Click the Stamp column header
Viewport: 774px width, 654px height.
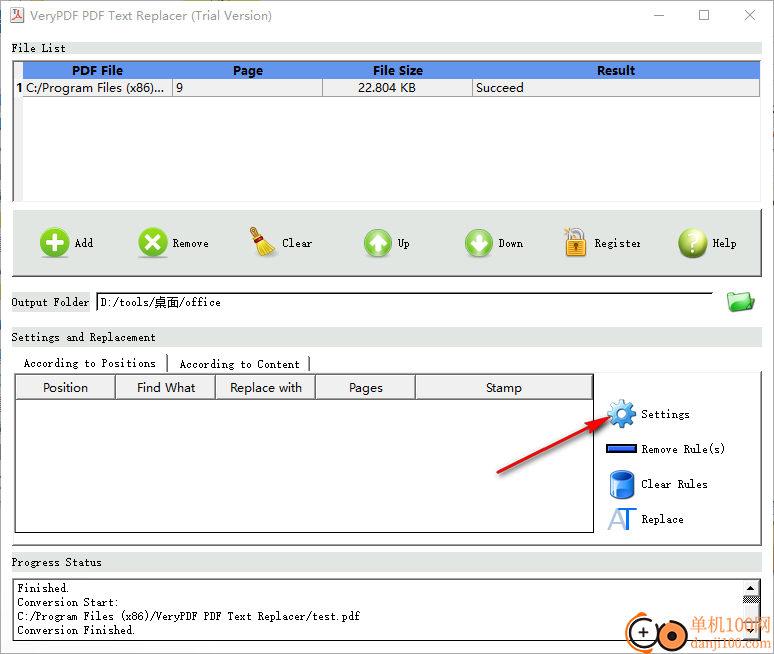(503, 387)
